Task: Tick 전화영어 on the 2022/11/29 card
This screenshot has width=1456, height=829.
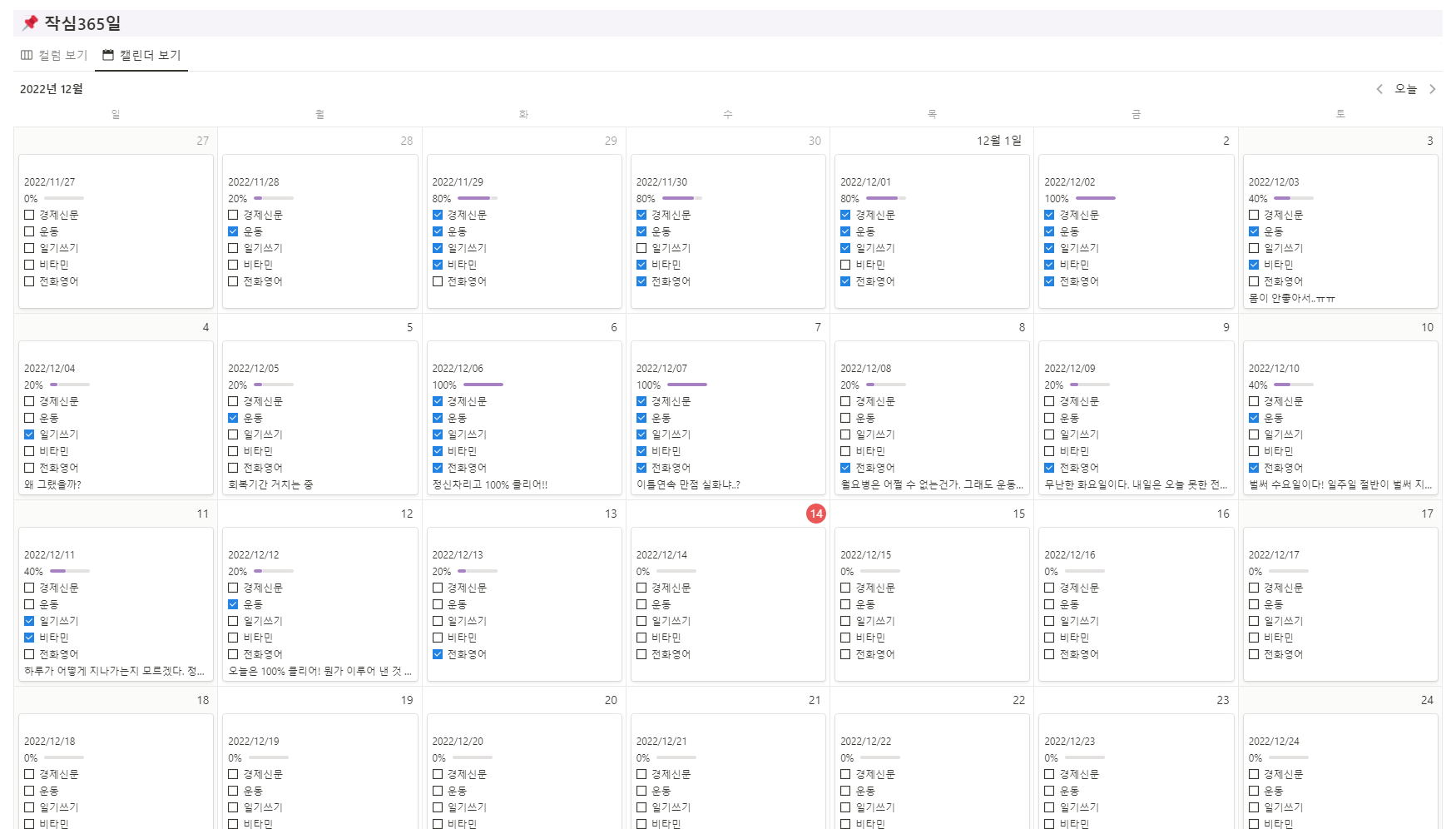Action: pyautogui.click(x=438, y=281)
